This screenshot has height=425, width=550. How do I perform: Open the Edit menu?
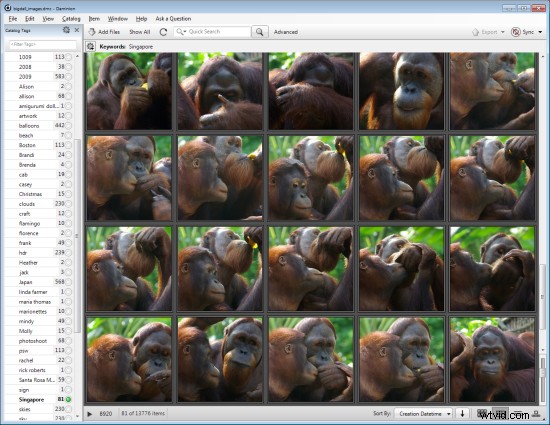click(x=30, y=19)
